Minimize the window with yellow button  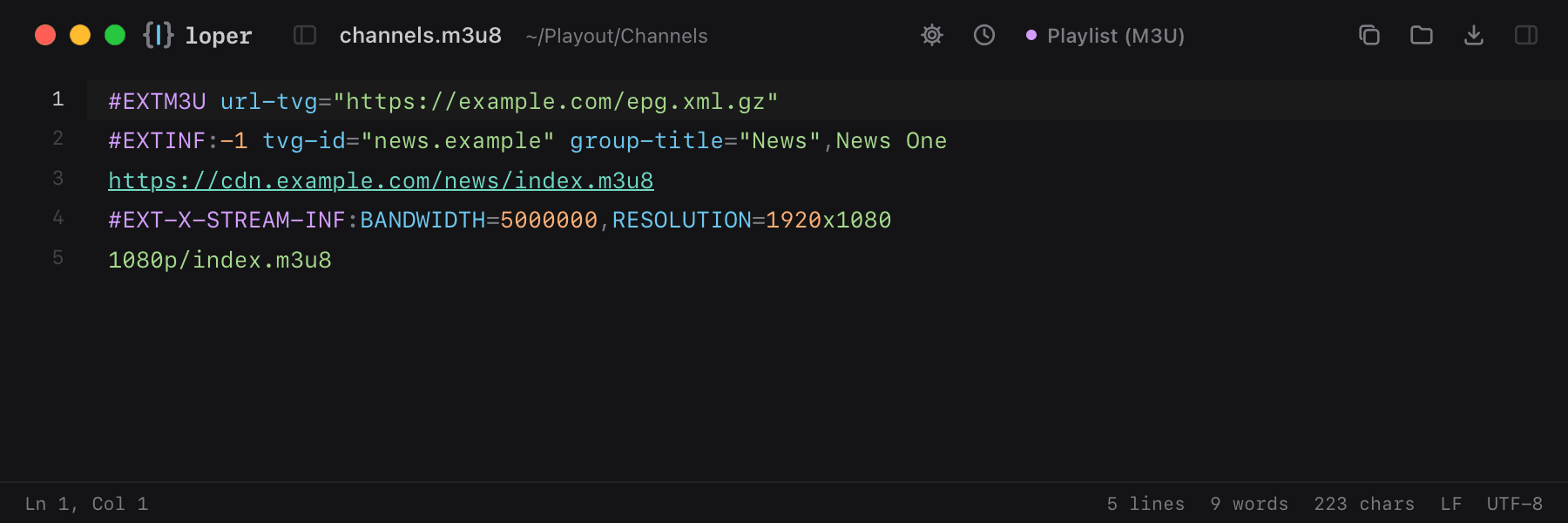pos(80,35)
